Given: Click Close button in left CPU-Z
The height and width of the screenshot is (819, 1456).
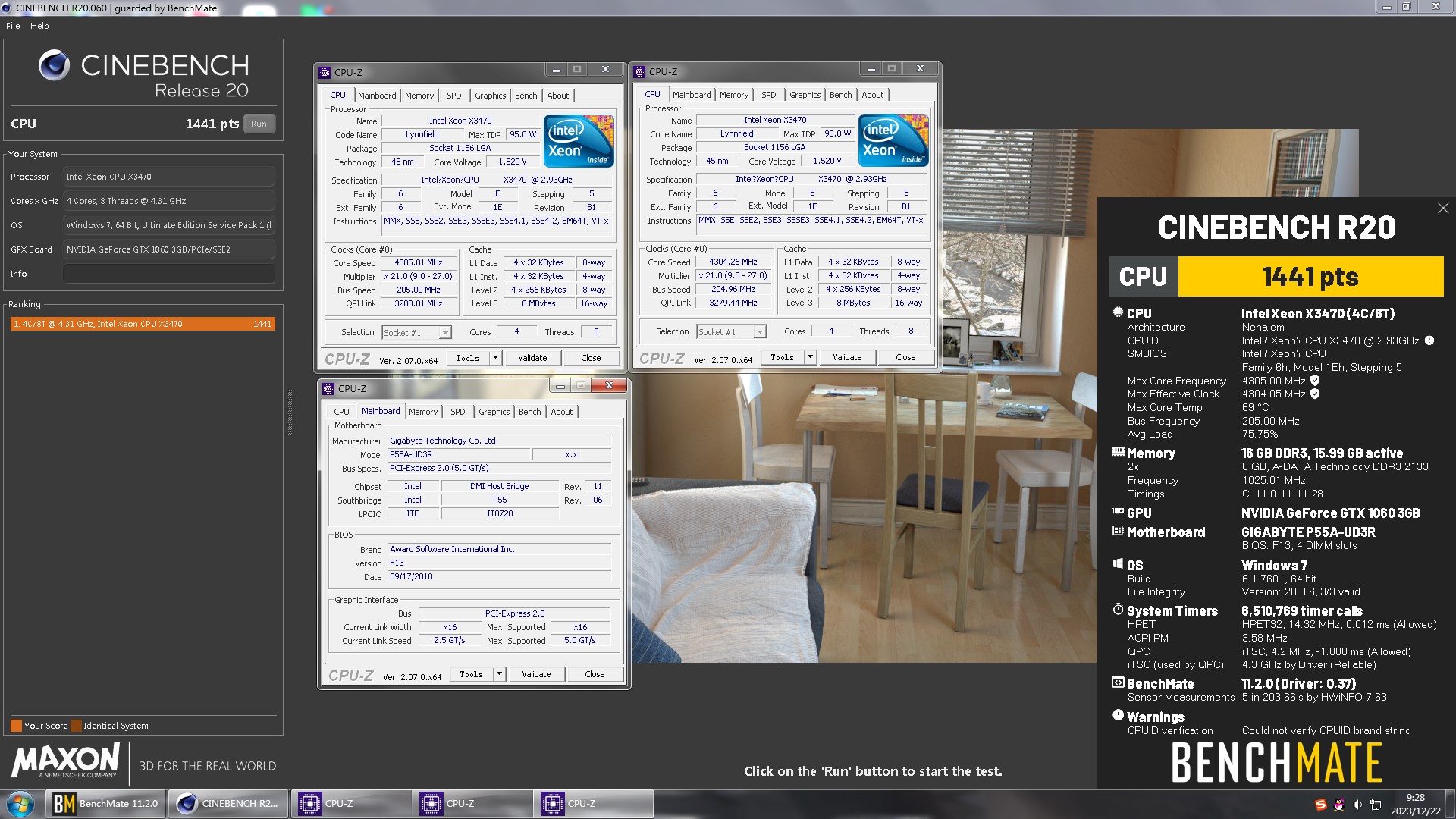Looking at the screenshot, I should (x=591, y=358).
